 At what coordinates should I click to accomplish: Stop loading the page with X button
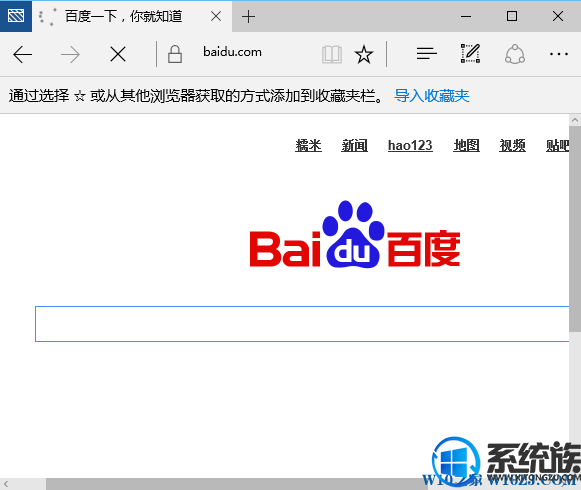click(118, 54)
